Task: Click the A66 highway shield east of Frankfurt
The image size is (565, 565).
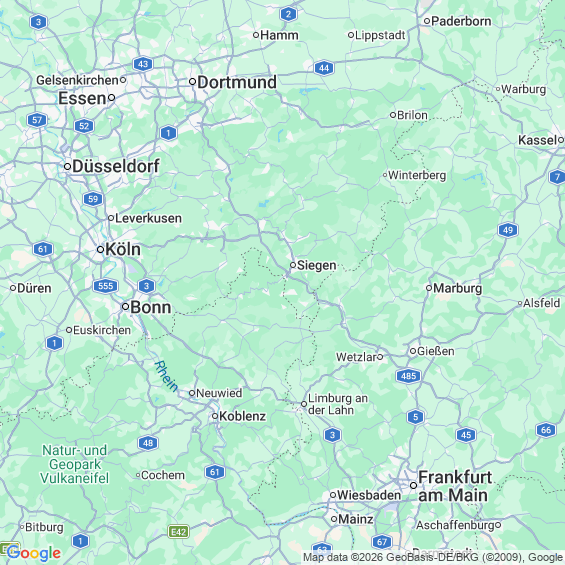Action: coord(546,430)
